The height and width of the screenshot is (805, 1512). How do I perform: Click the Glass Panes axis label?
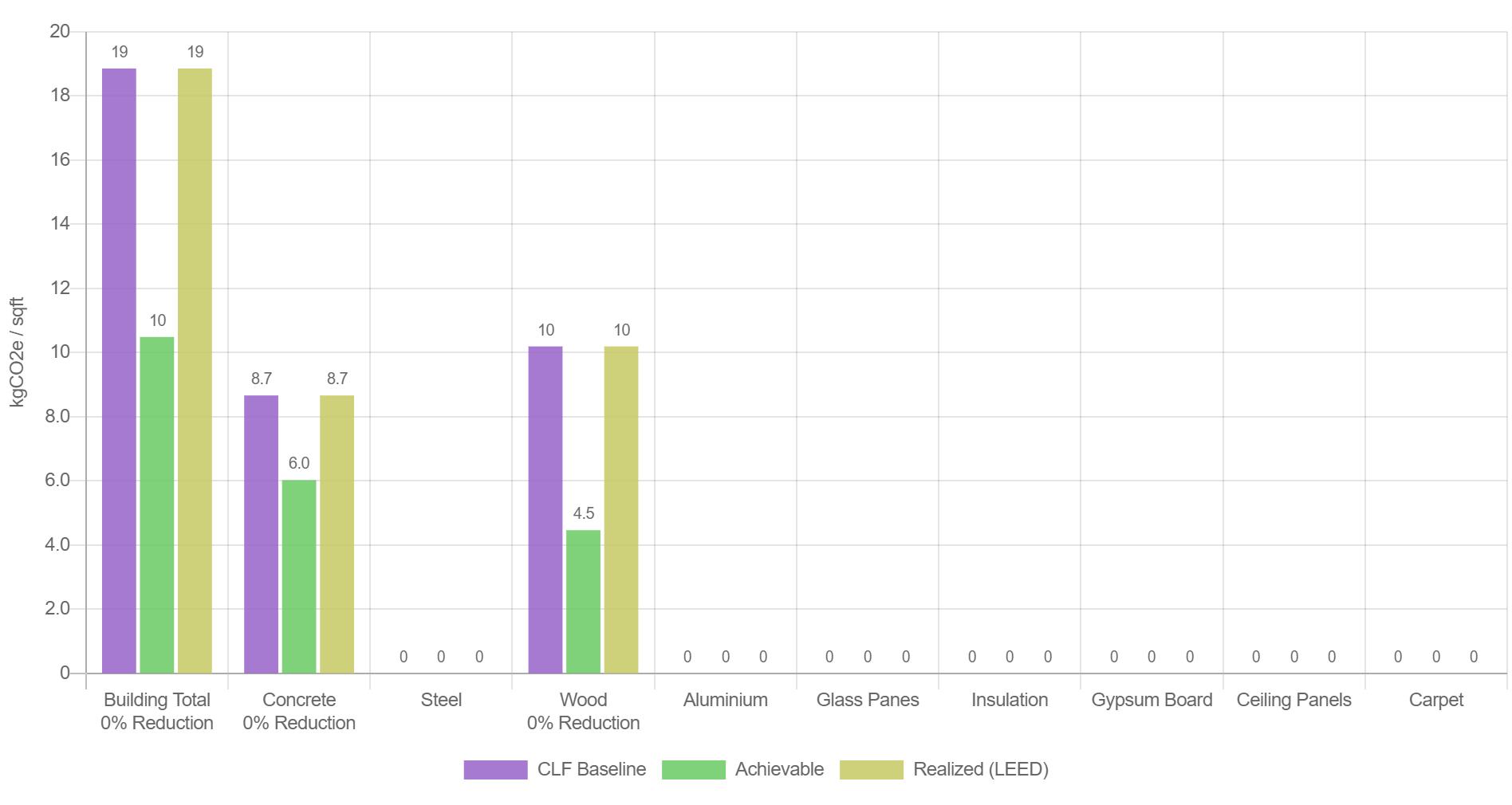point(868,700)
